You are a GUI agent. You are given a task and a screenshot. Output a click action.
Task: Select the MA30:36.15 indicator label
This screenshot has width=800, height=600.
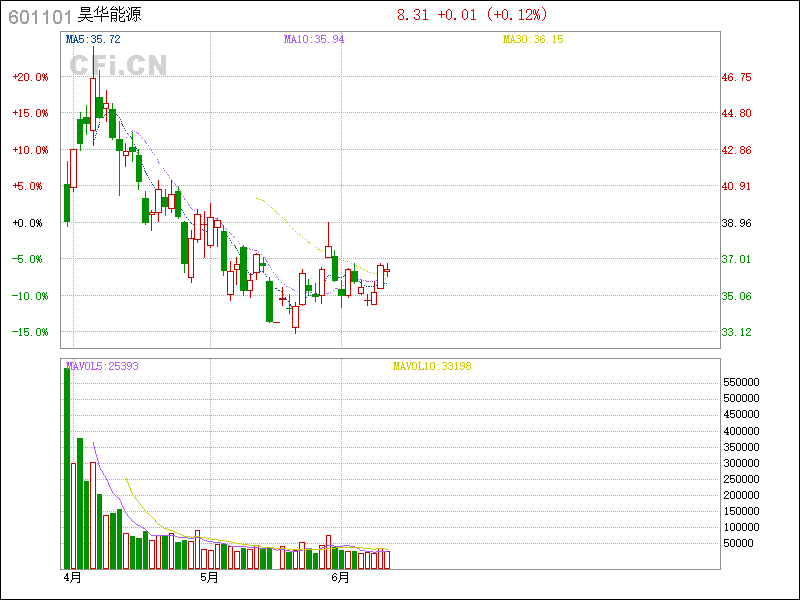533,39
